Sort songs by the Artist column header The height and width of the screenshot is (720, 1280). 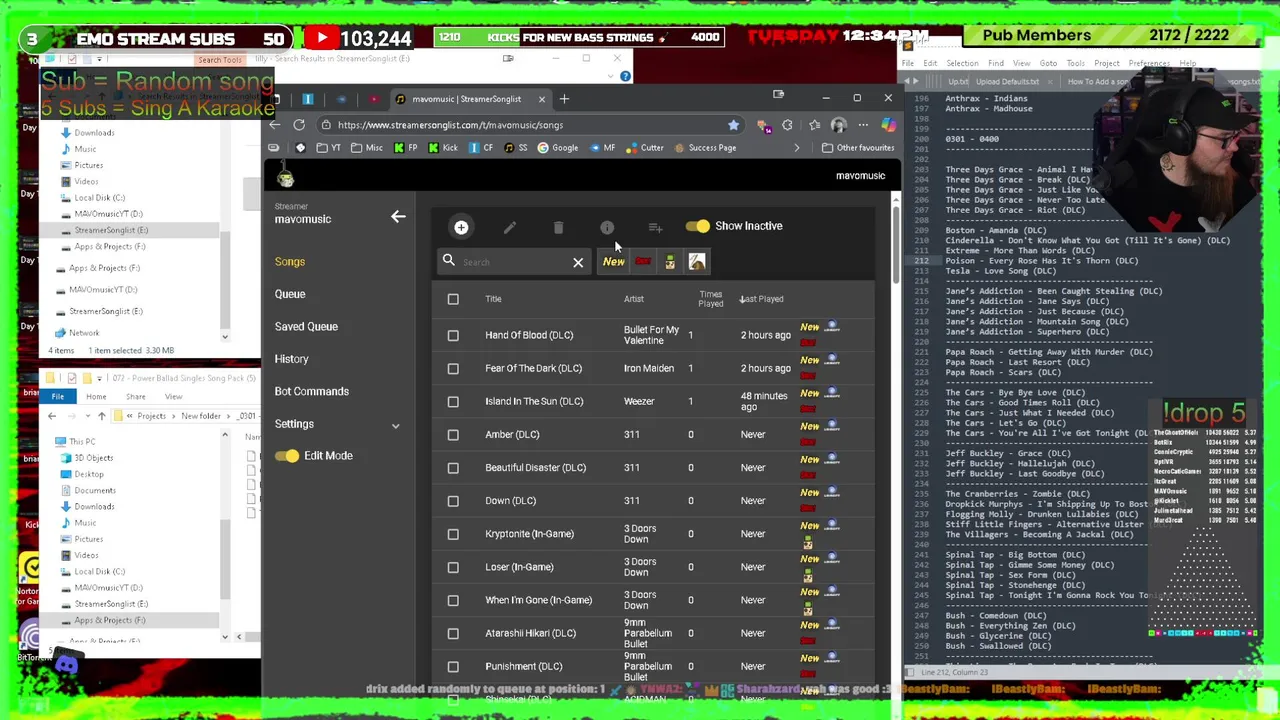(x=634, y=299)
